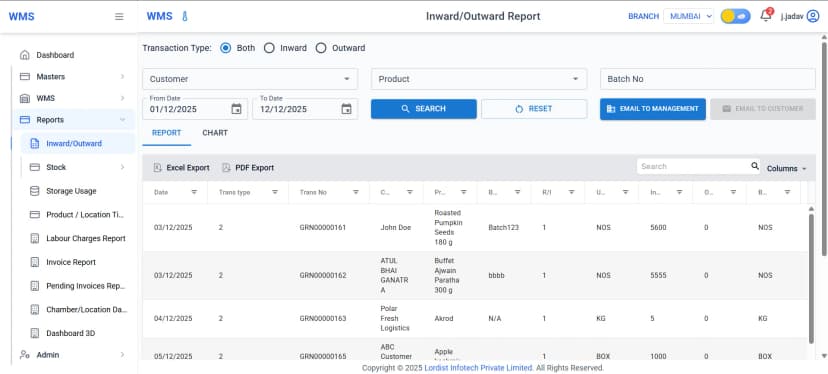828x374 pixels.
Task: Click the GRN00000163 cell
Action: click(323, 319)
